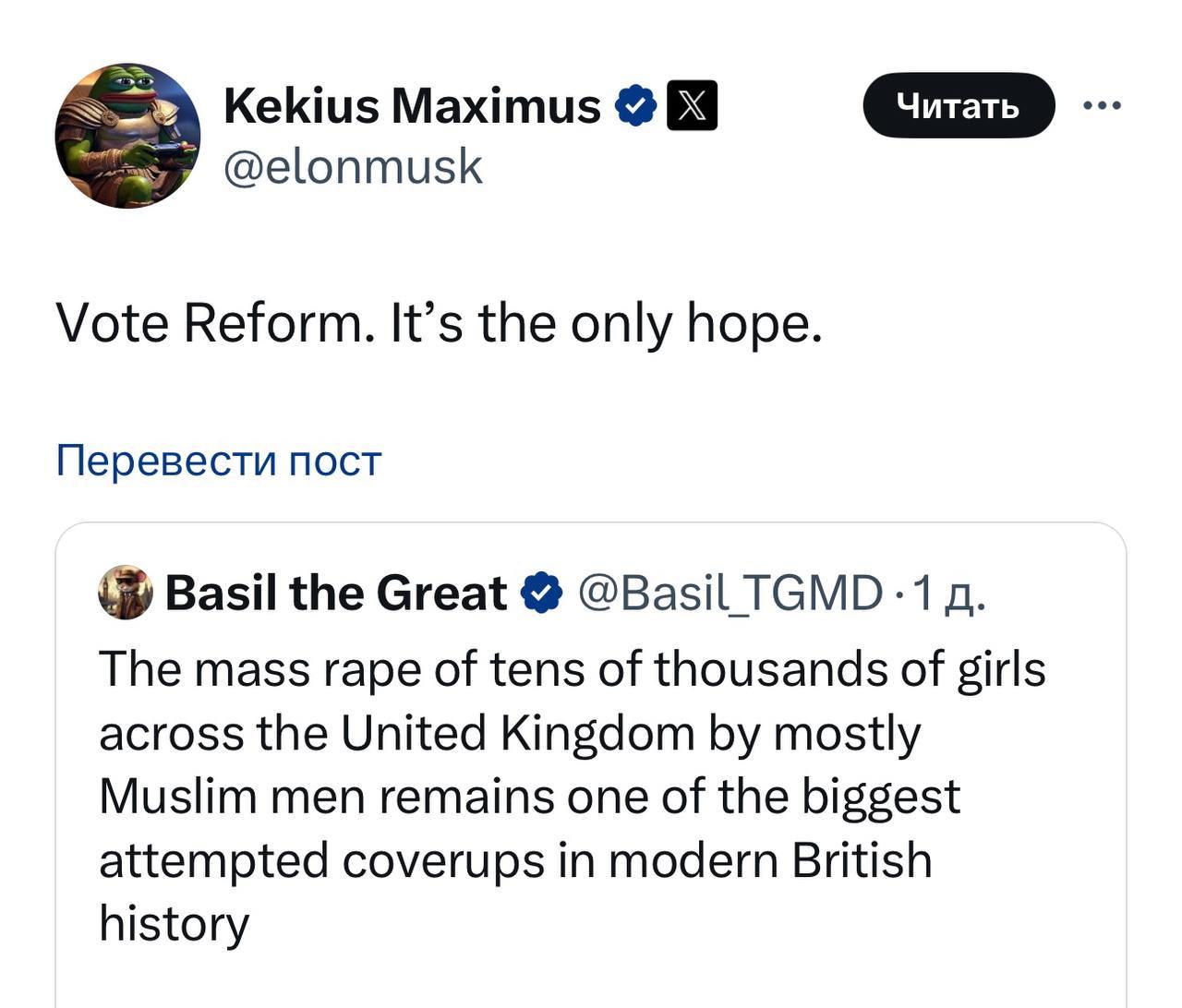Click the blue verified badge beside Kekius Maximus
The width and height of the screenshot is (1182, 1008).
click(x=635, y=105)
